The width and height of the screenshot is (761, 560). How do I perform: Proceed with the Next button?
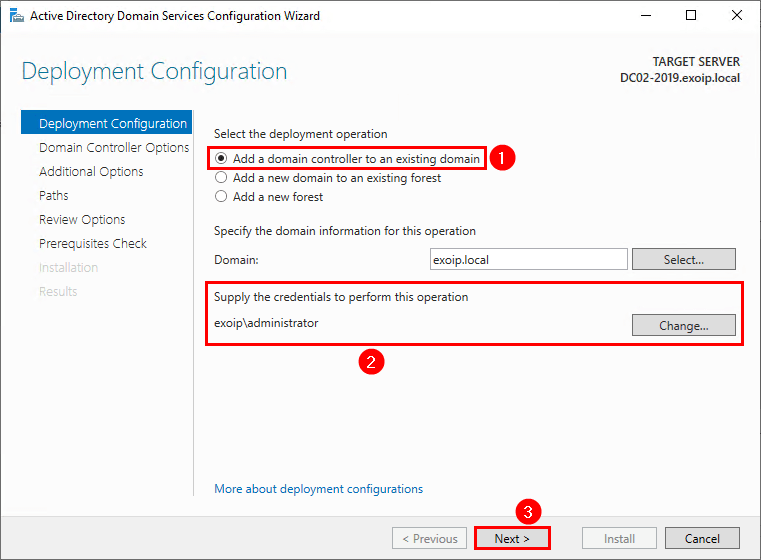[x=512, y=538]
